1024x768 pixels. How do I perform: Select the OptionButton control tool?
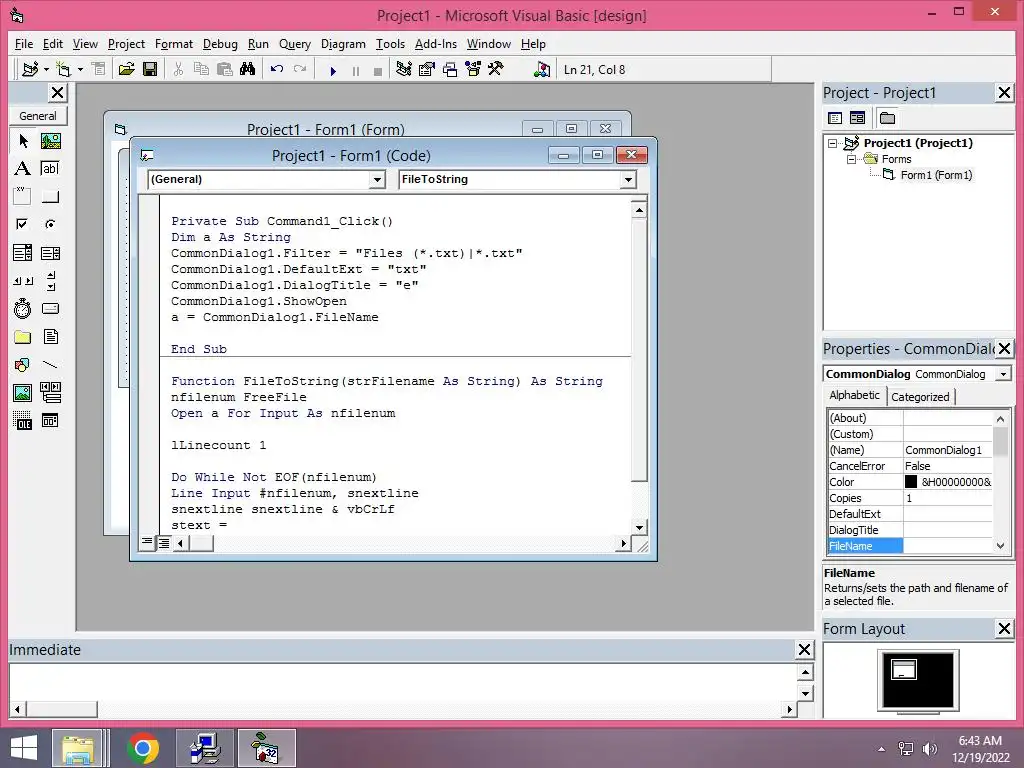[50, 225]
